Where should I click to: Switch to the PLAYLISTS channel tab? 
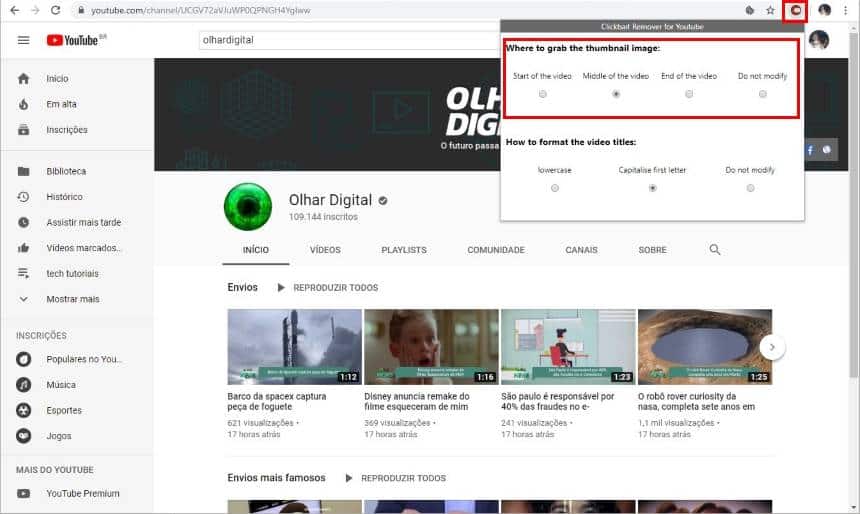404,250
